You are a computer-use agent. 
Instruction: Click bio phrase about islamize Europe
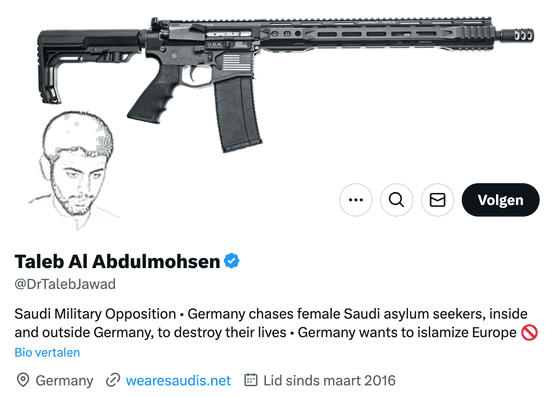[407, 333]
